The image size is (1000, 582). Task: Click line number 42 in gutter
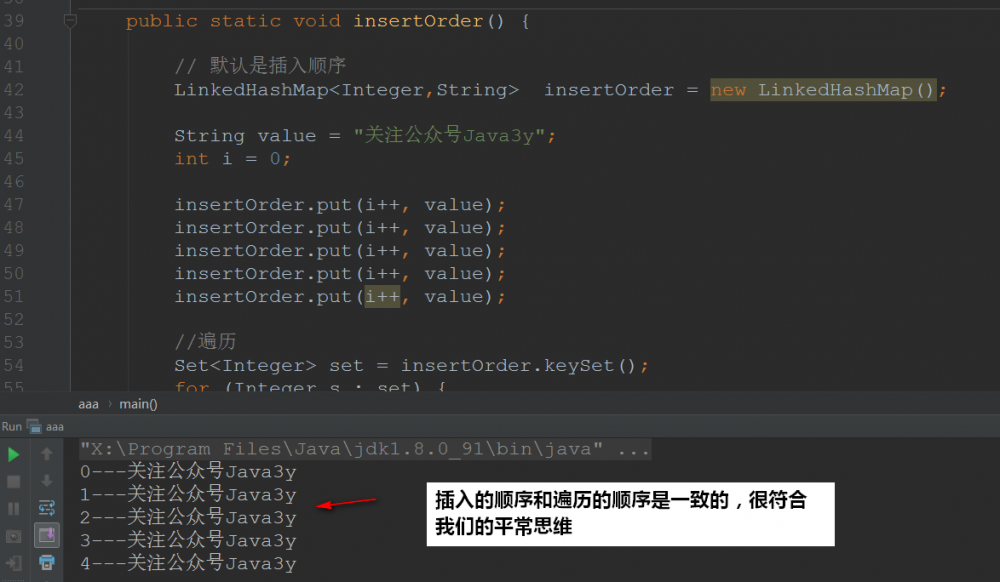click(16, 89)
